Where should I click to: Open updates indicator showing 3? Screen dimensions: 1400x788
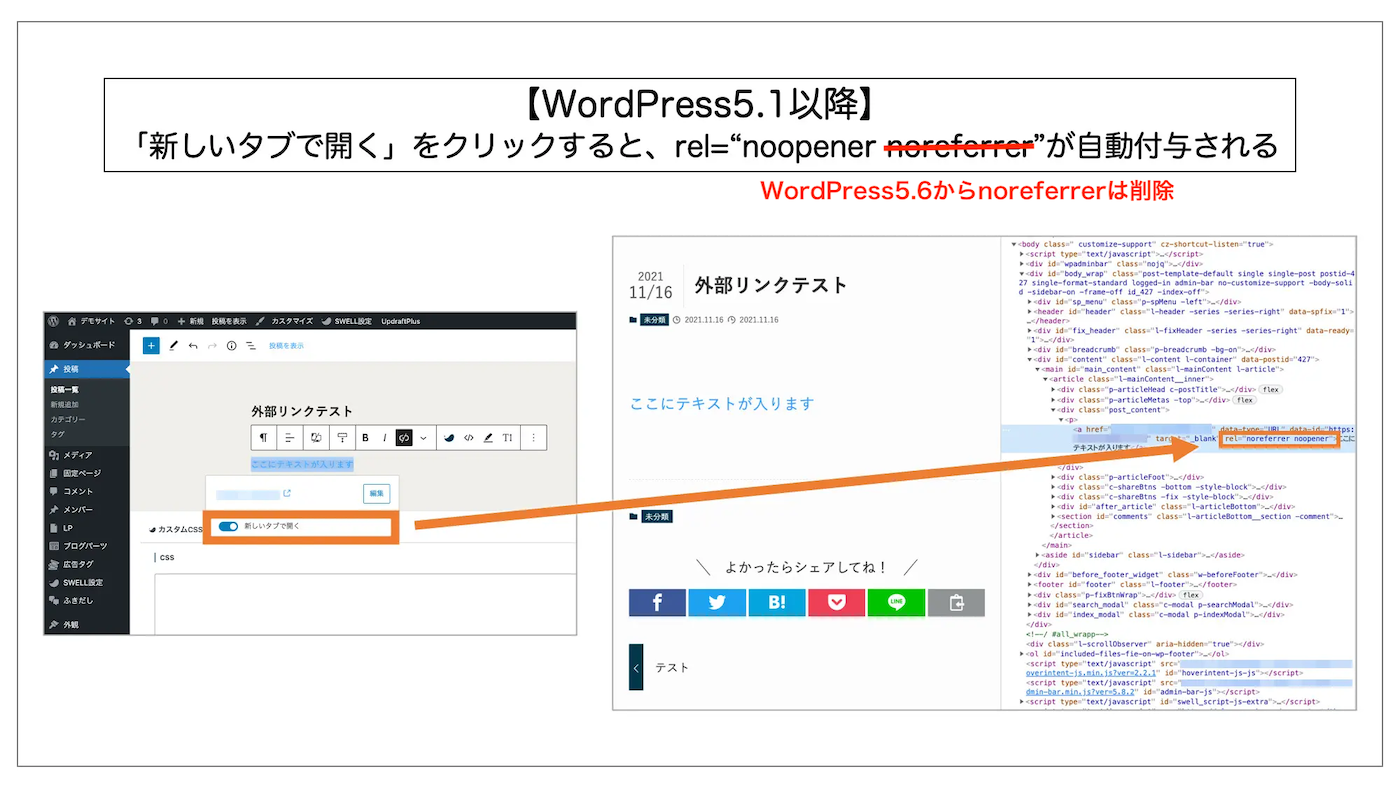pos(132,321)
